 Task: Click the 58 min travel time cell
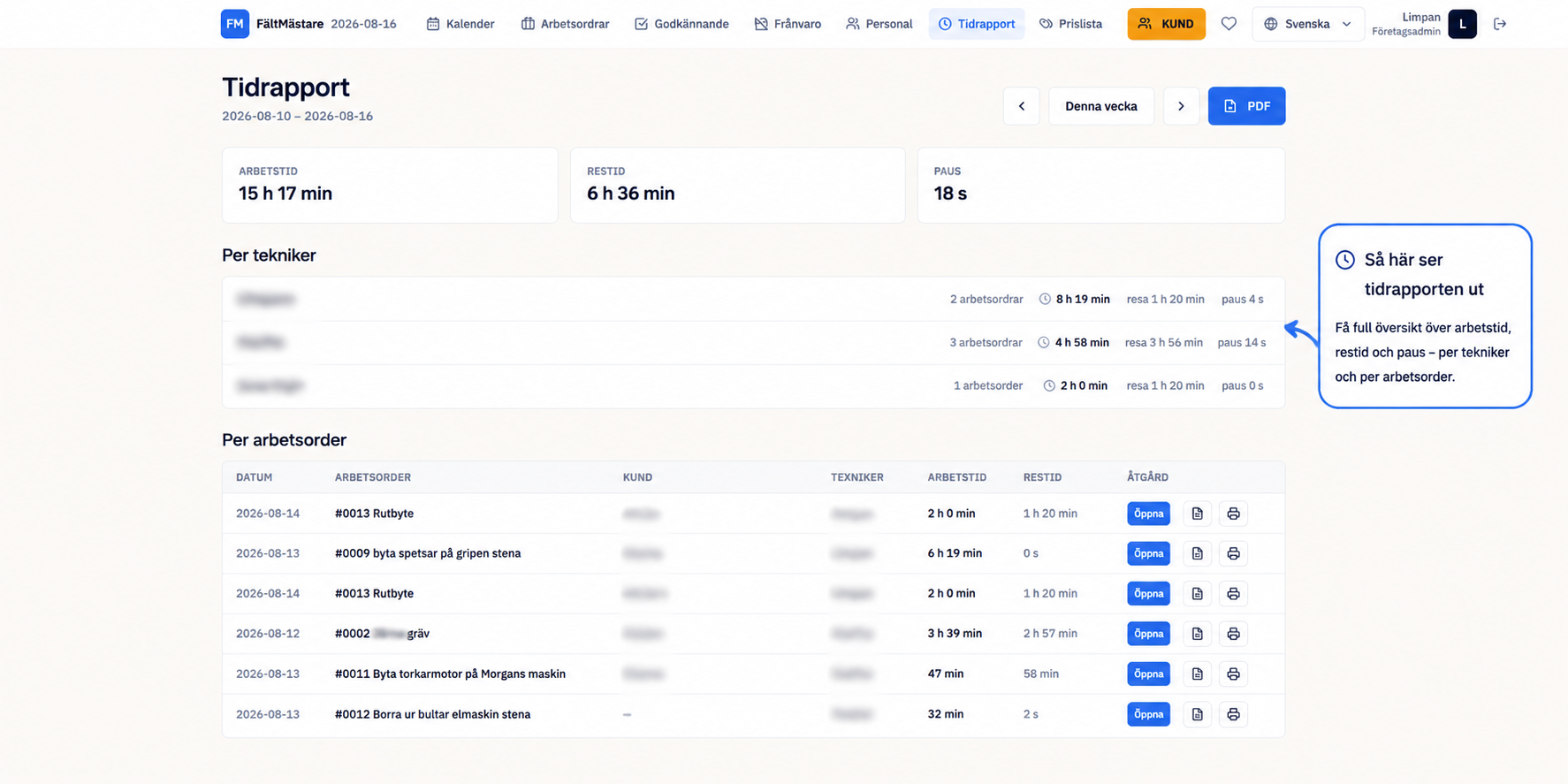(x=1041, y=674)
